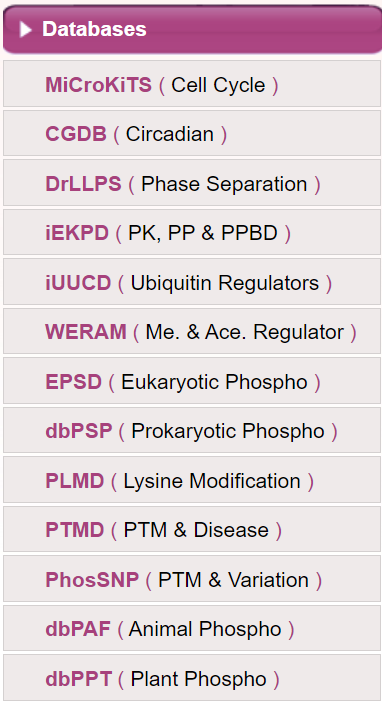Click the bold DrLLPS name text
The width and height of the screenshot is (382, 705).
click(x=83, y=184)
